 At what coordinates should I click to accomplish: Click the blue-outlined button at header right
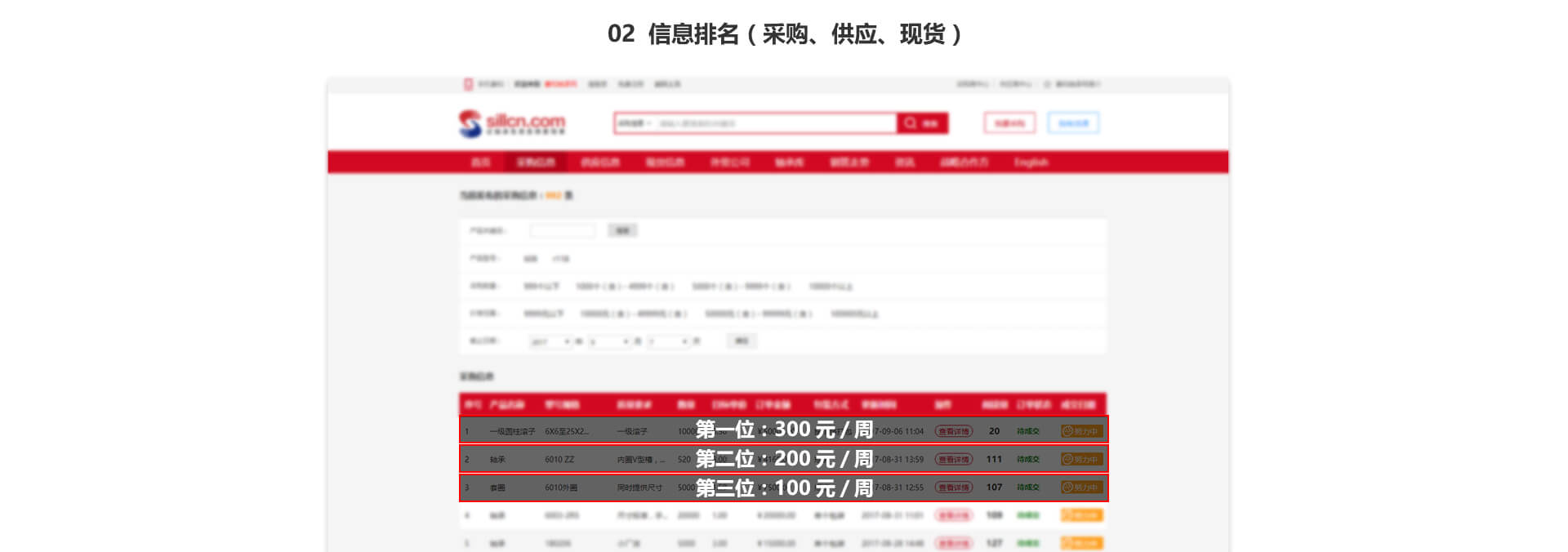[x=1073, y=123]
